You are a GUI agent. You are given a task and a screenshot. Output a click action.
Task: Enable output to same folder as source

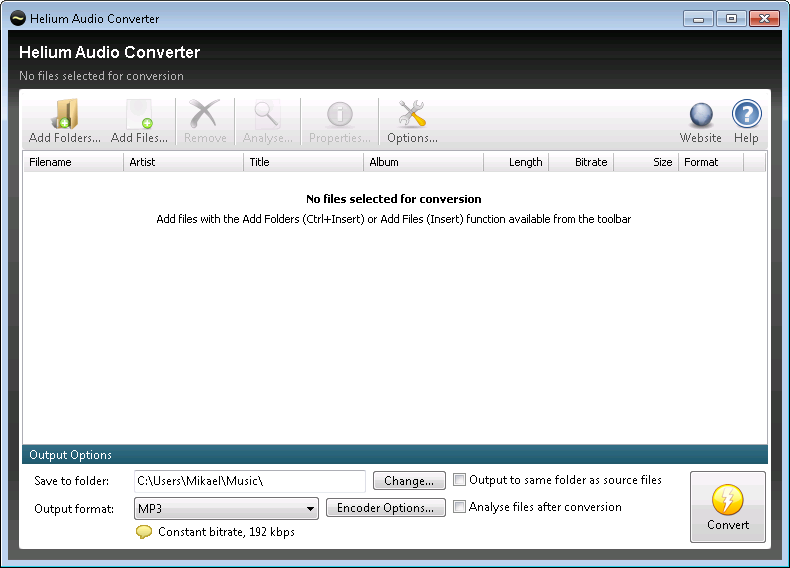coord(459,479)
